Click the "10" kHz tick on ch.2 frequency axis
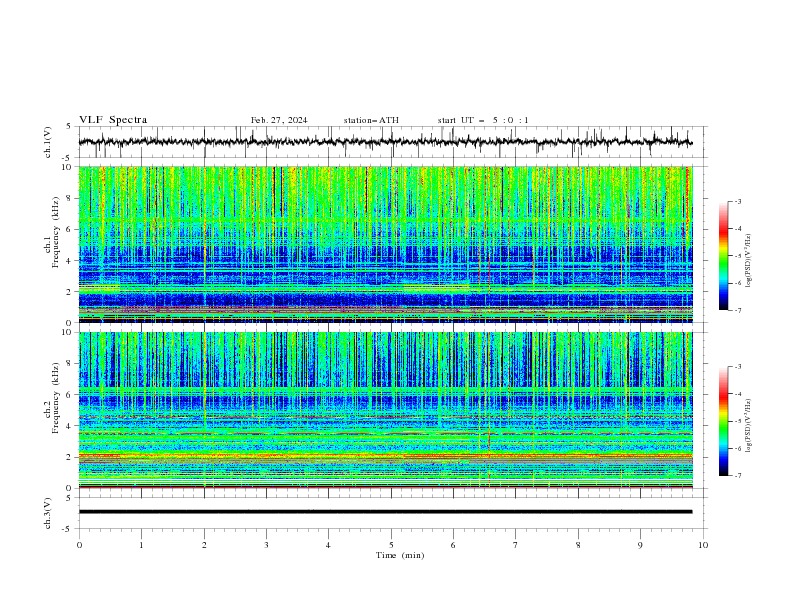This screenshot has width=792, height=612. 69,332
